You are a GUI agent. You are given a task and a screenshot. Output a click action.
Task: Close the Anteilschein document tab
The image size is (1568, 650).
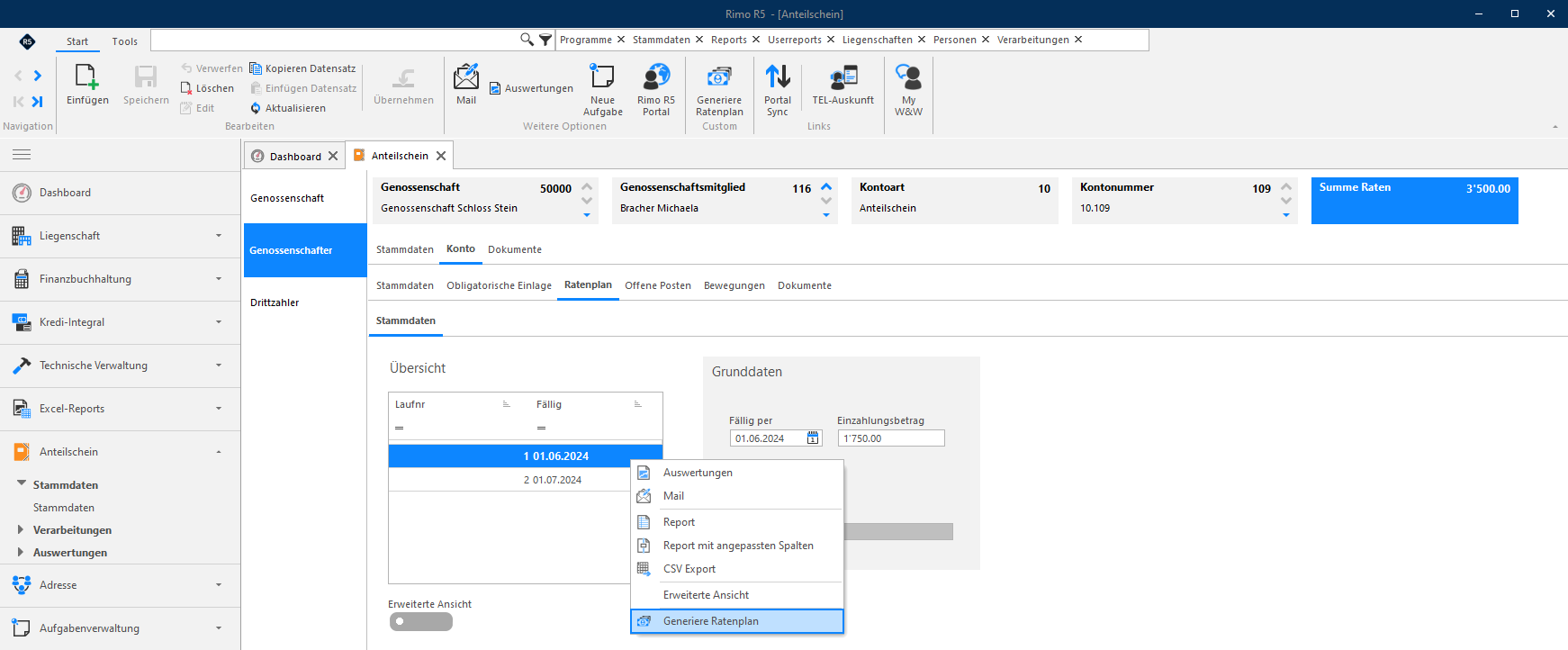441,156
